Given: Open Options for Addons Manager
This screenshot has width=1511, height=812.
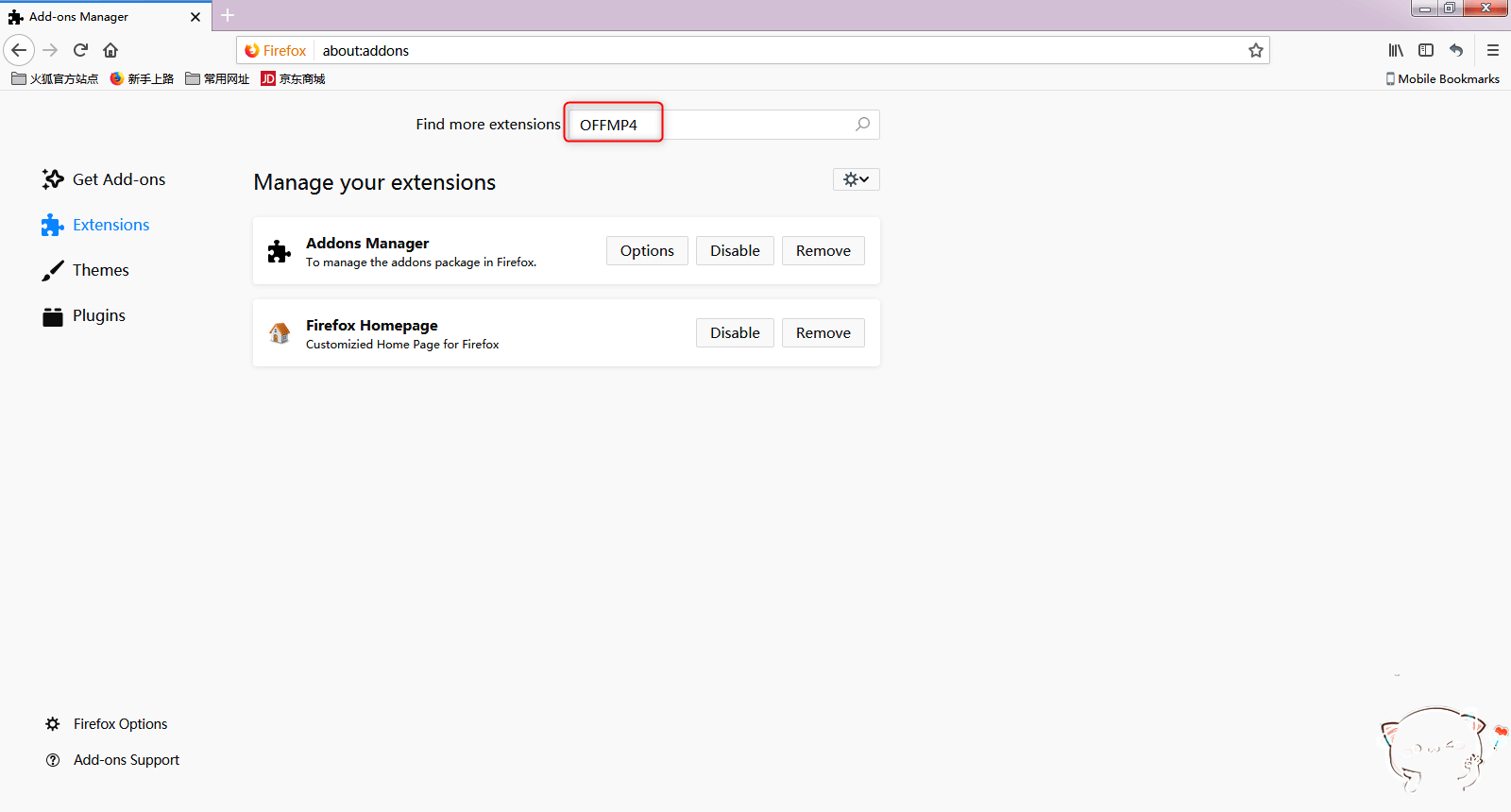Looking at the screenshot, I should (x=647, y=251).
